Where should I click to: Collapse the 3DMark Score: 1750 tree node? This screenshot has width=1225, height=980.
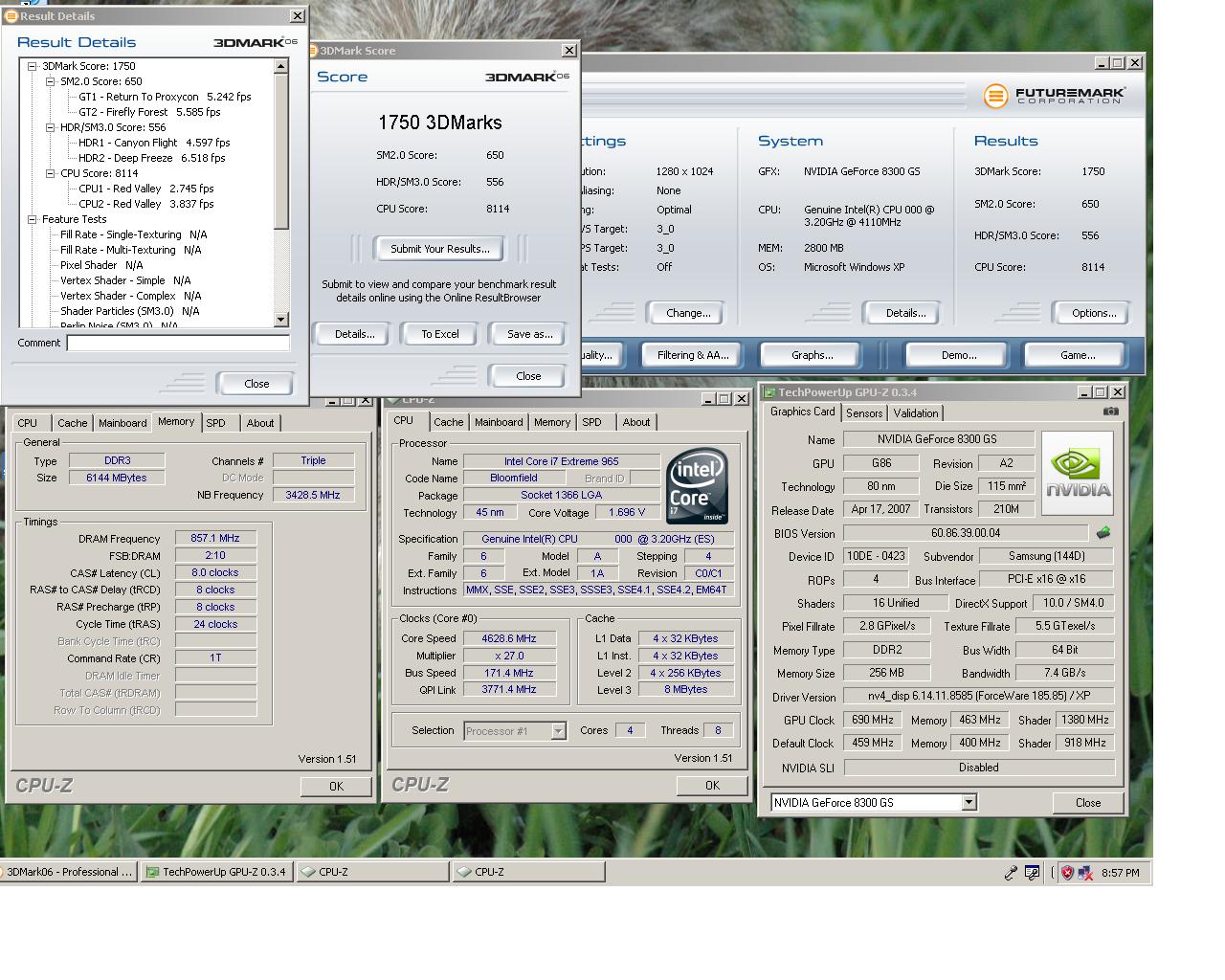(32, 66)
